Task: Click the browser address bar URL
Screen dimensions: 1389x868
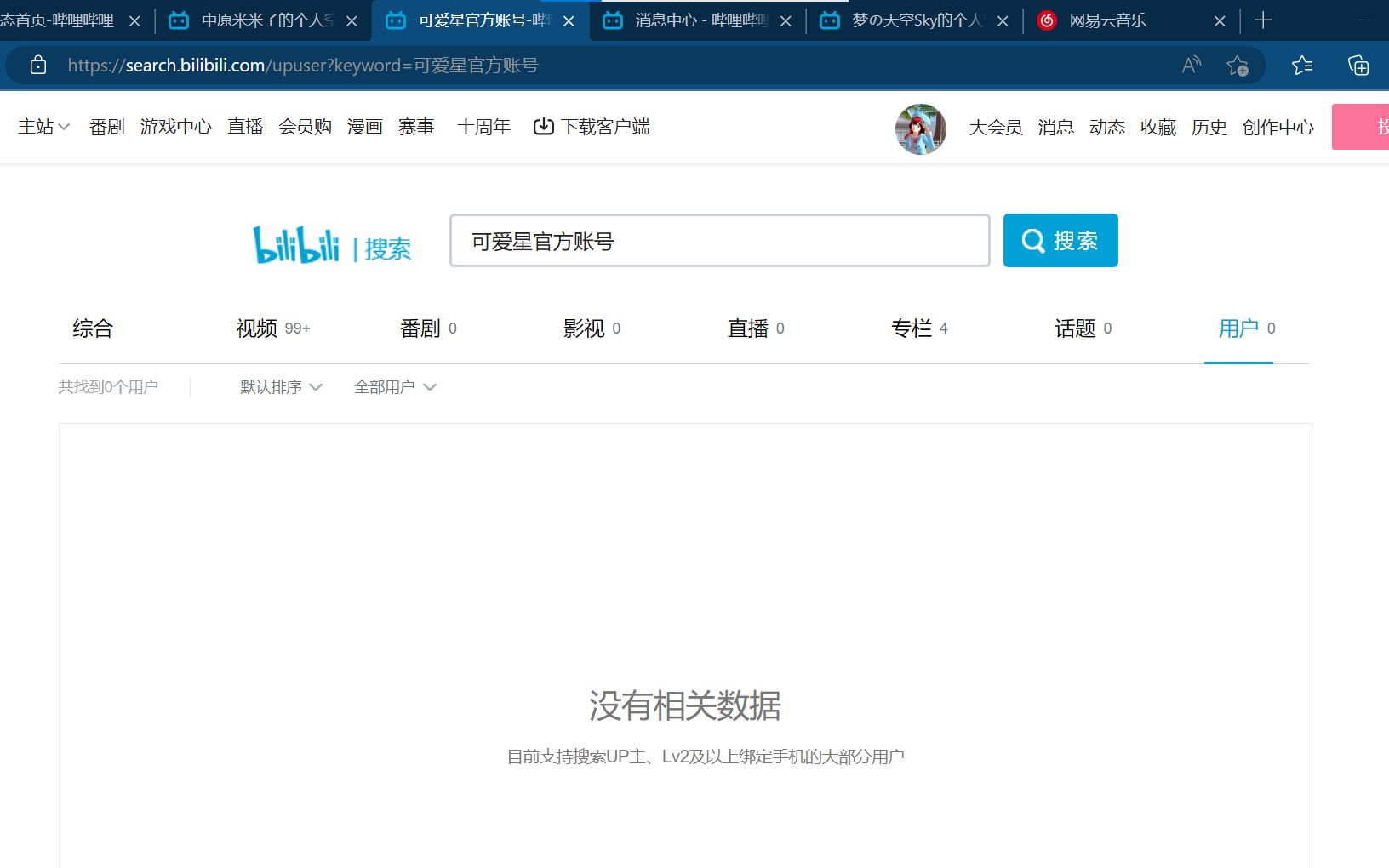Action: tap(303, 66)
